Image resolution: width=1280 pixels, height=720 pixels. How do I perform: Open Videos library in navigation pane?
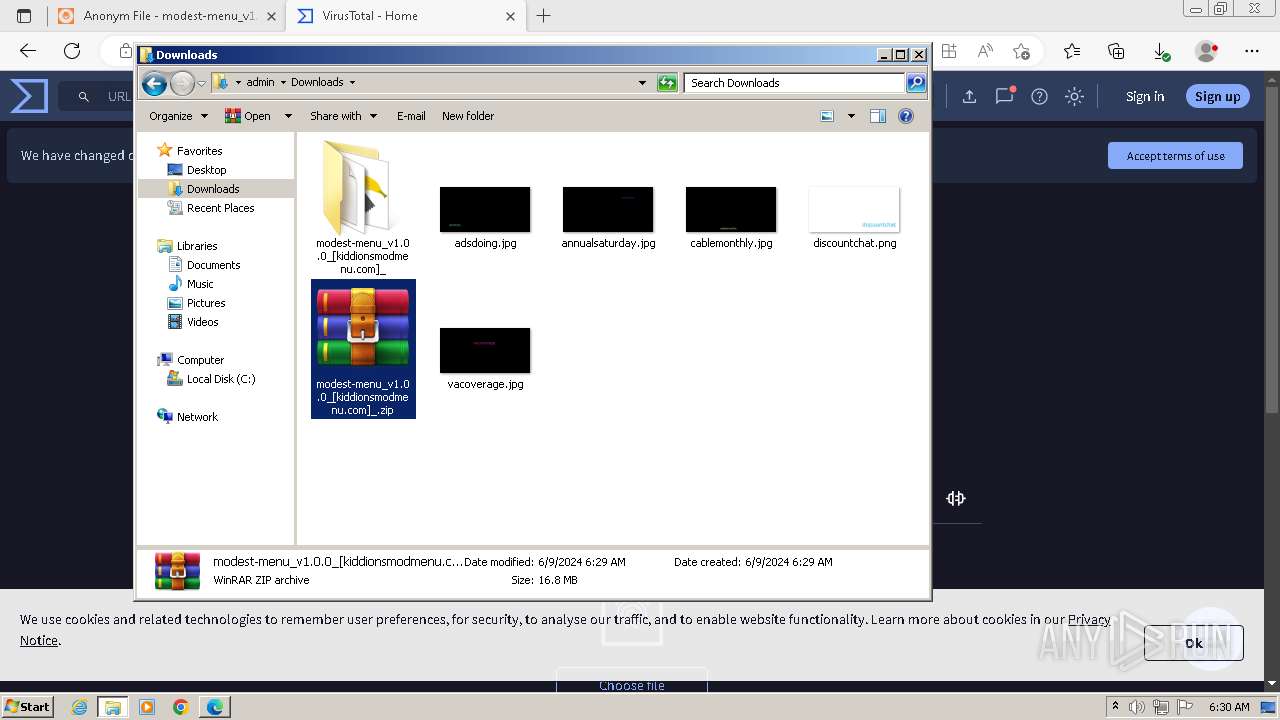point(202,322)
